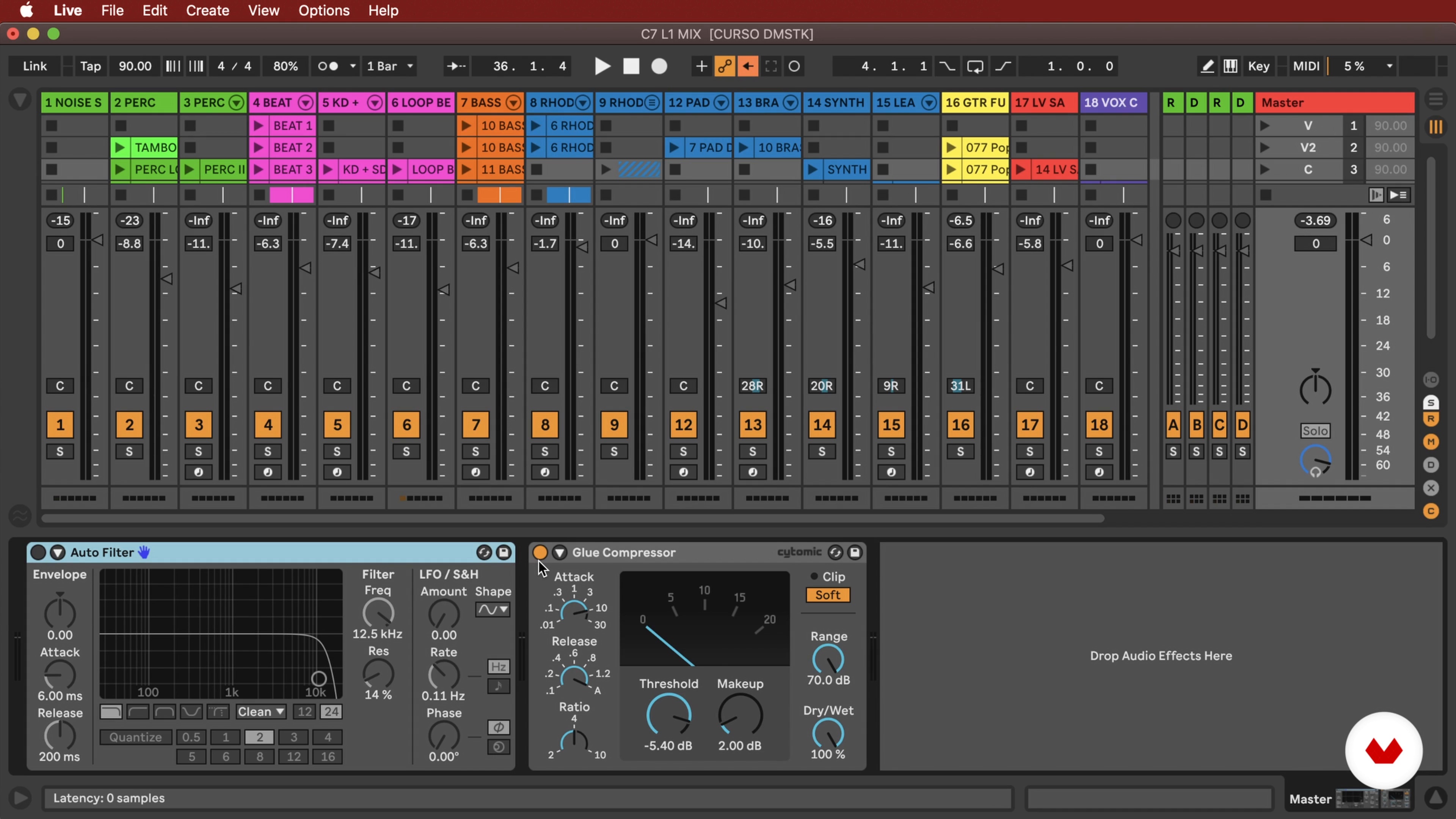Open the Edit menu
The image size is (1456, 819).
[x=154, y=10]
